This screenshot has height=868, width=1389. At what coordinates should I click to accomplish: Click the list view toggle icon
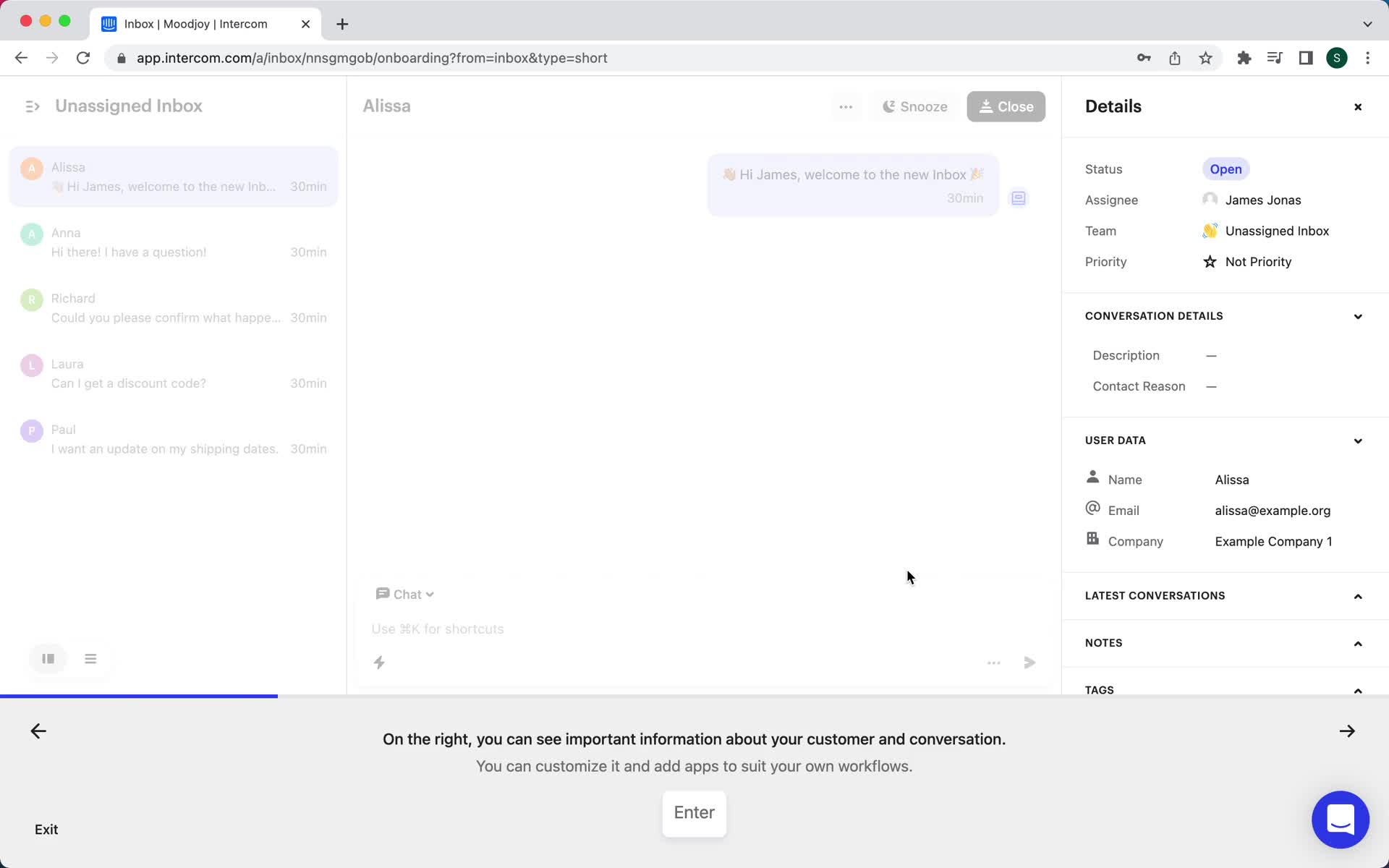[x=90, y=658]
